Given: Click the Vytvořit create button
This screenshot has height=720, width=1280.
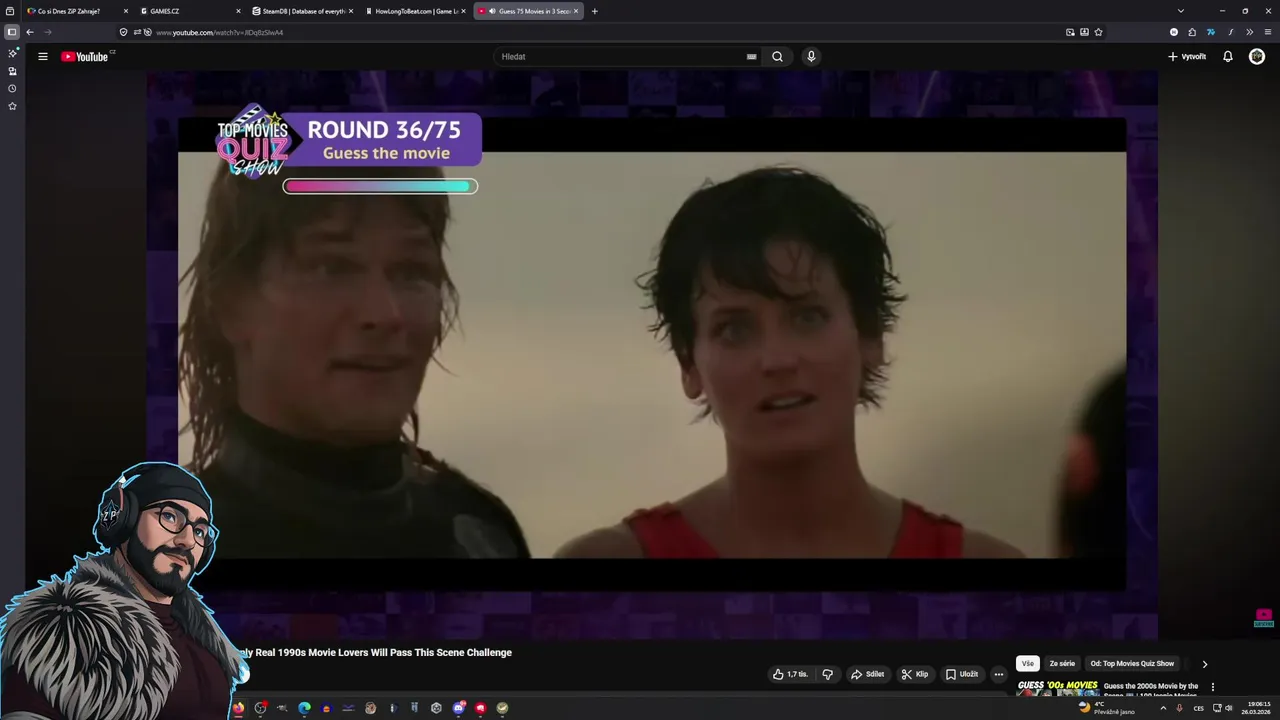Looking at the screenshot, I should click(x=1187, y=56).
